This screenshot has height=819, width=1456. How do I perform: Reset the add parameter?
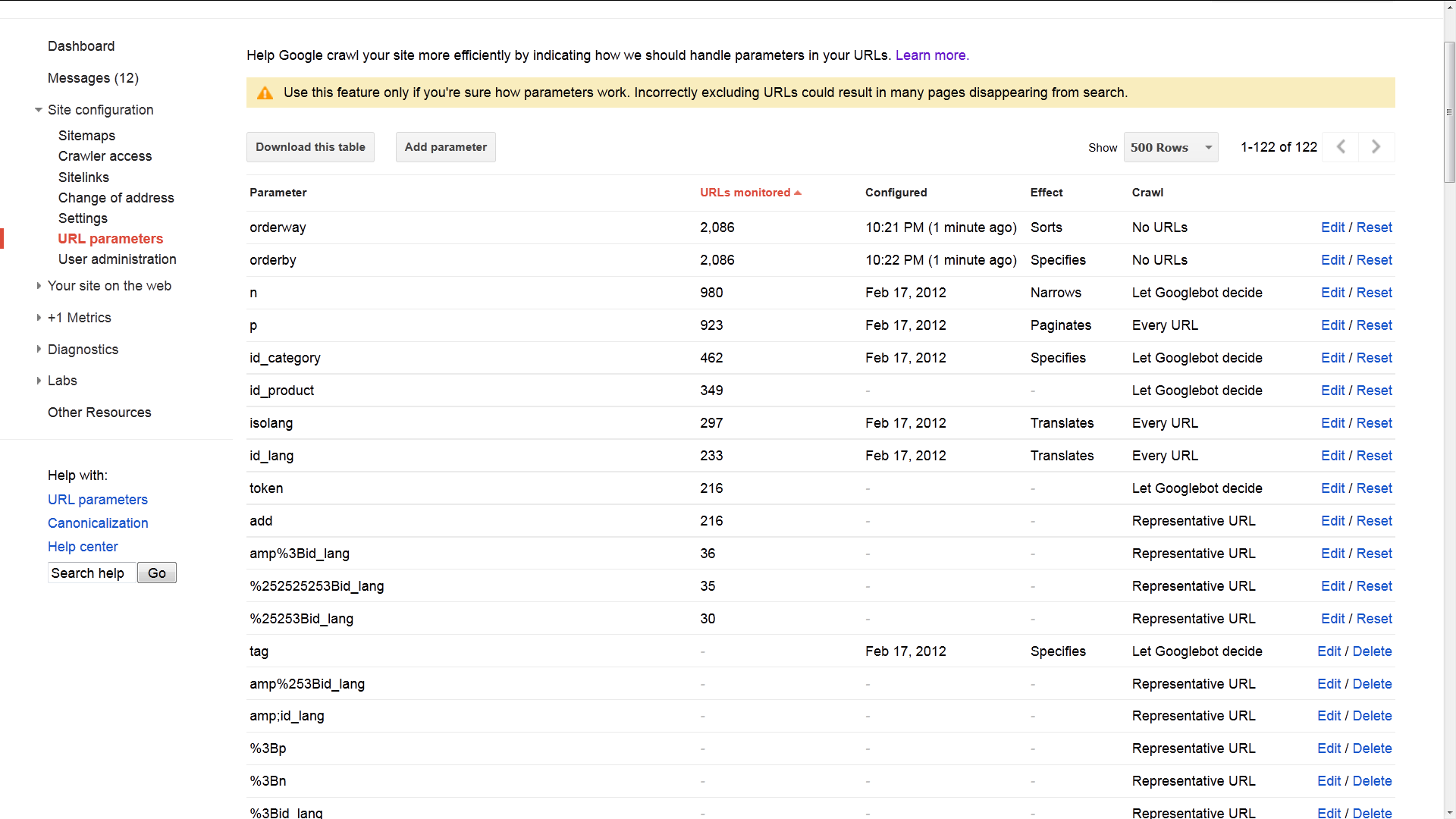click(x=1374, y=521)
